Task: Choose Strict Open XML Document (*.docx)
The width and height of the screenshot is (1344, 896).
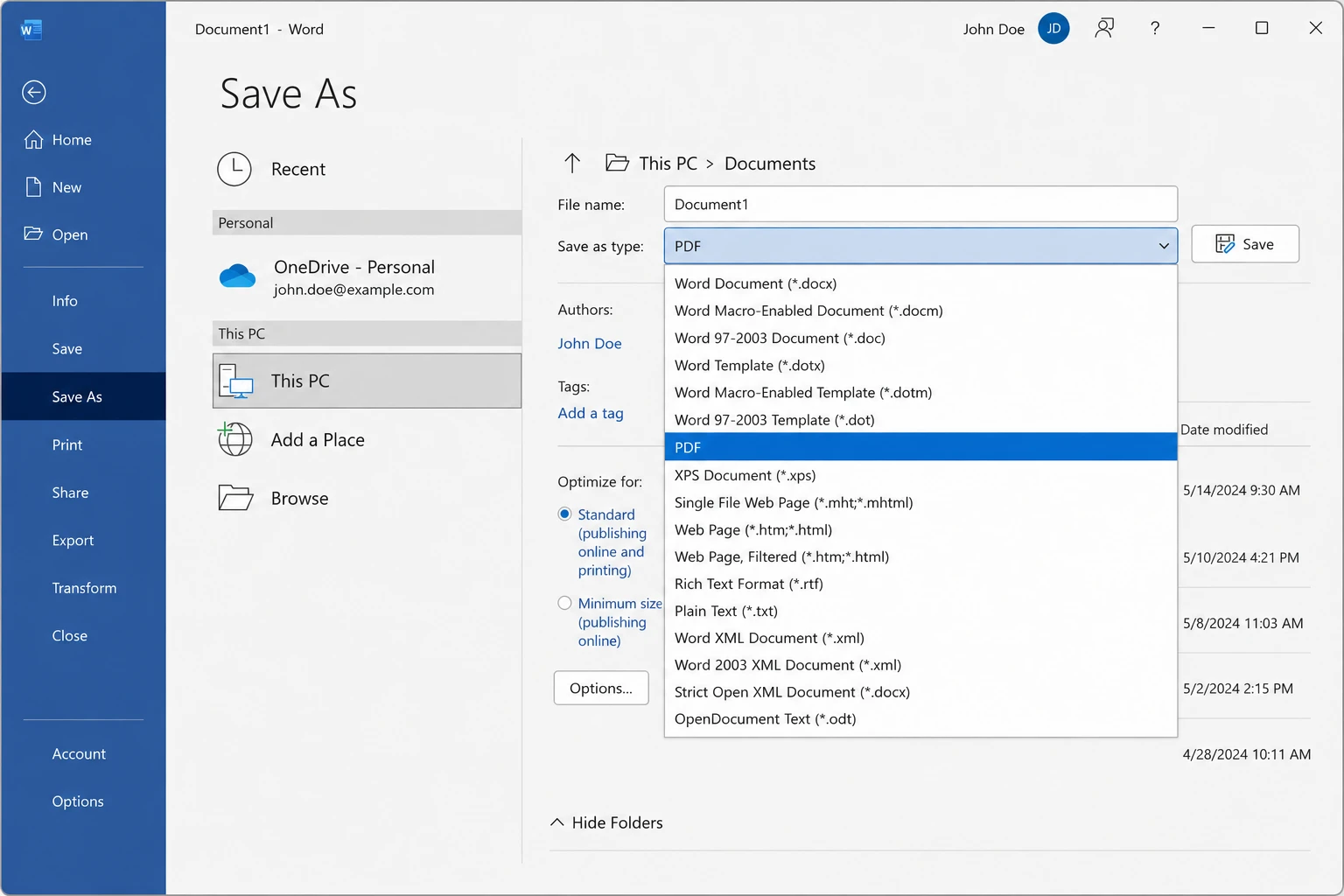Action: pos(920,692)
